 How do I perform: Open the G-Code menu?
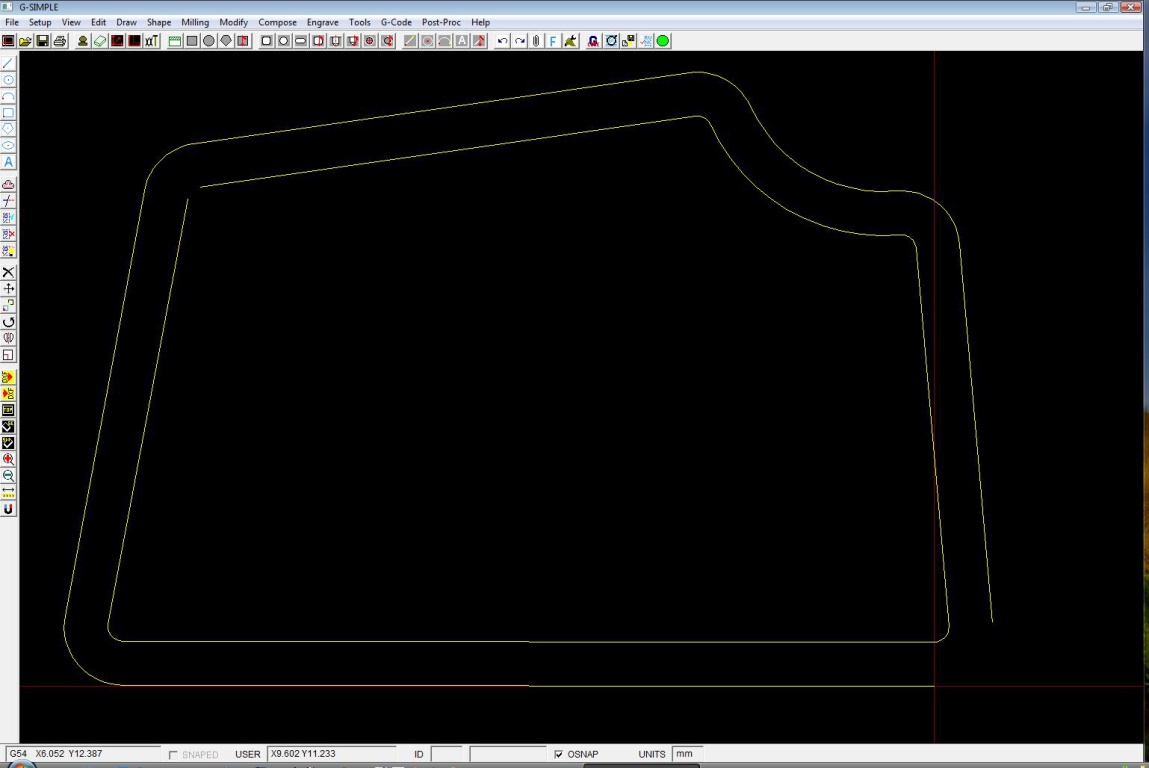[396, 22]
